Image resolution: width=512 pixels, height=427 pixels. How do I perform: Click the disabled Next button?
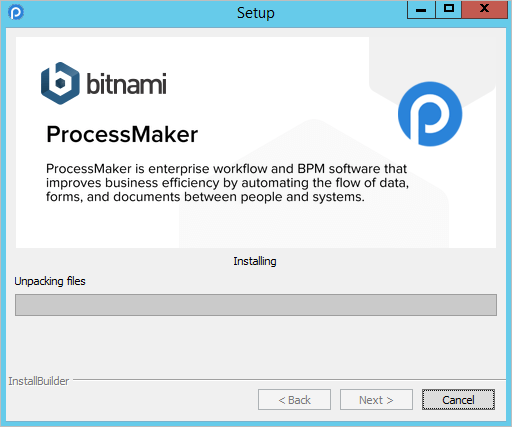(376, 400)
